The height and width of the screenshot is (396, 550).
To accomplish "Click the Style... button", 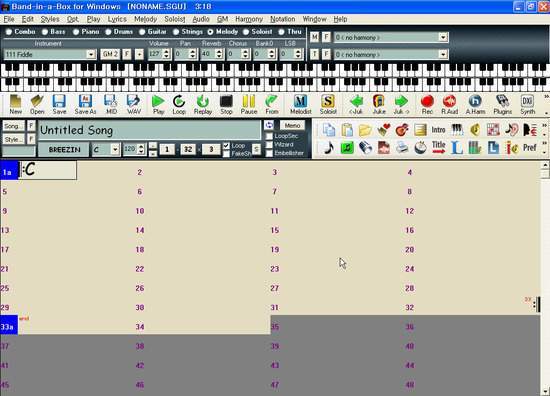I will point(14,139).
